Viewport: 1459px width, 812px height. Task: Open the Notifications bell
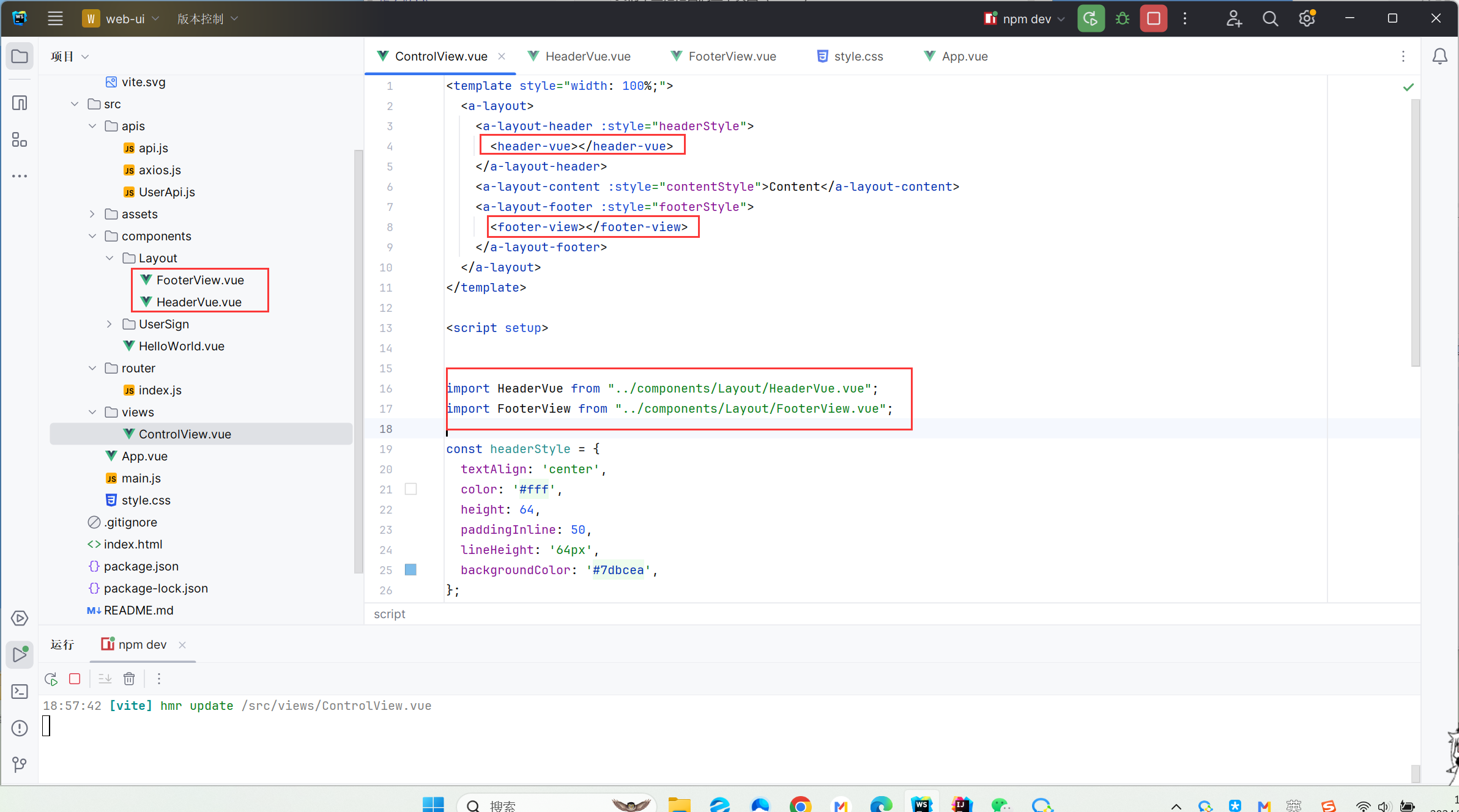tap(1440, 56)
